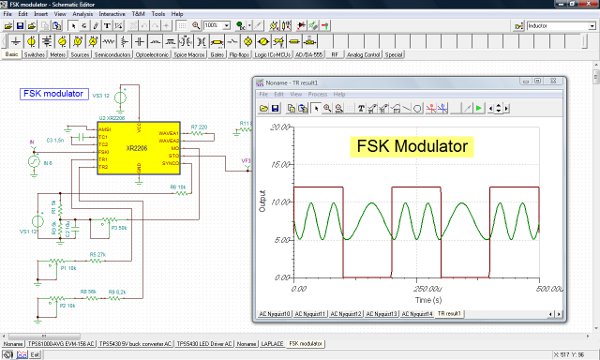
Task: Pick the capacitor component from toolbar
Action: (x=139, y=41)
